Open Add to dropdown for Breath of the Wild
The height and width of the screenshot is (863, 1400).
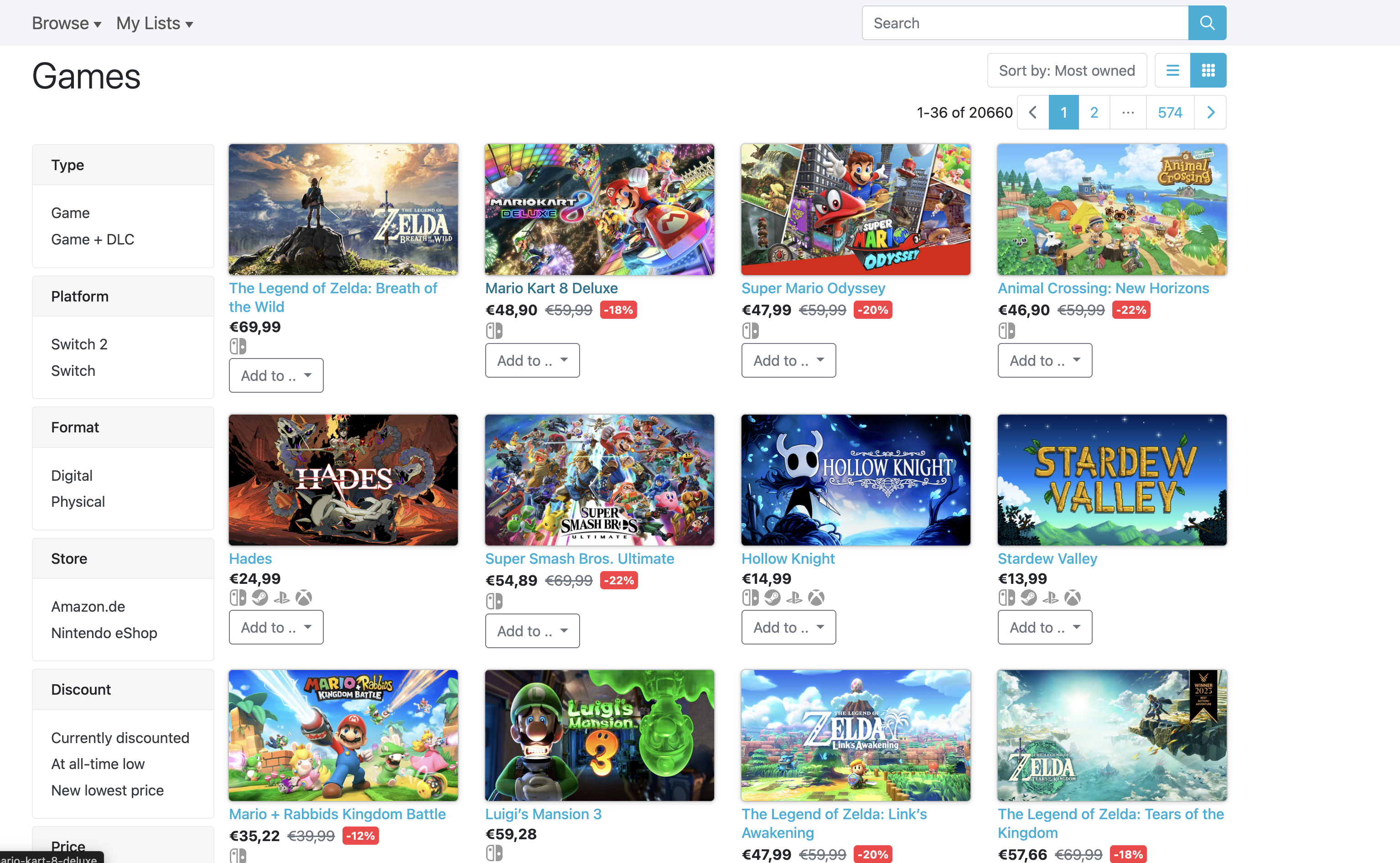pos(276,375)
